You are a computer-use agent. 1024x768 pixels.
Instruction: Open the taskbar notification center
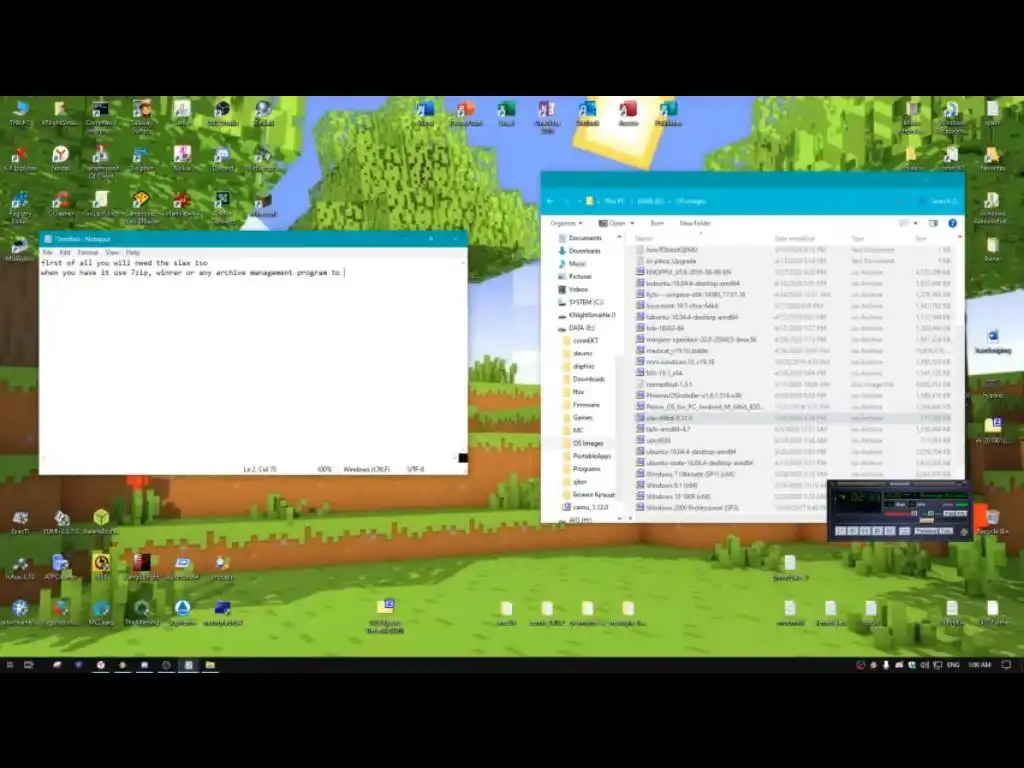coord(1006,665)
